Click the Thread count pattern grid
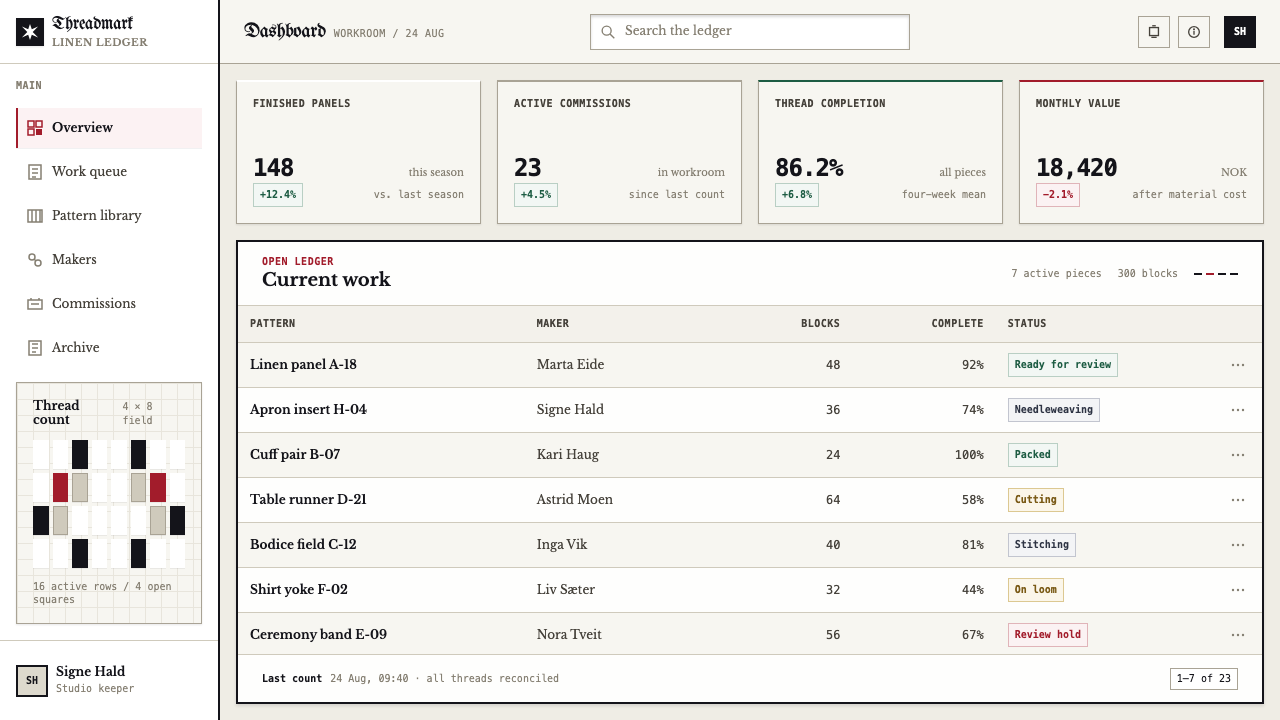 pos(109,504)
